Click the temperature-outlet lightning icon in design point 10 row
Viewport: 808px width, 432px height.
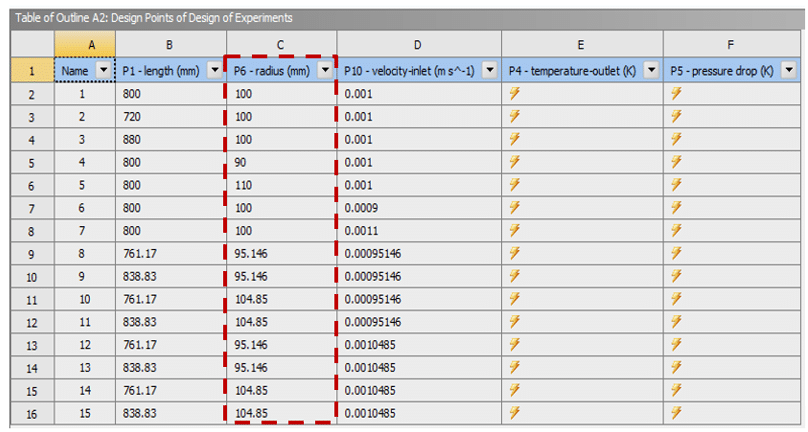(x=514, y=298)
